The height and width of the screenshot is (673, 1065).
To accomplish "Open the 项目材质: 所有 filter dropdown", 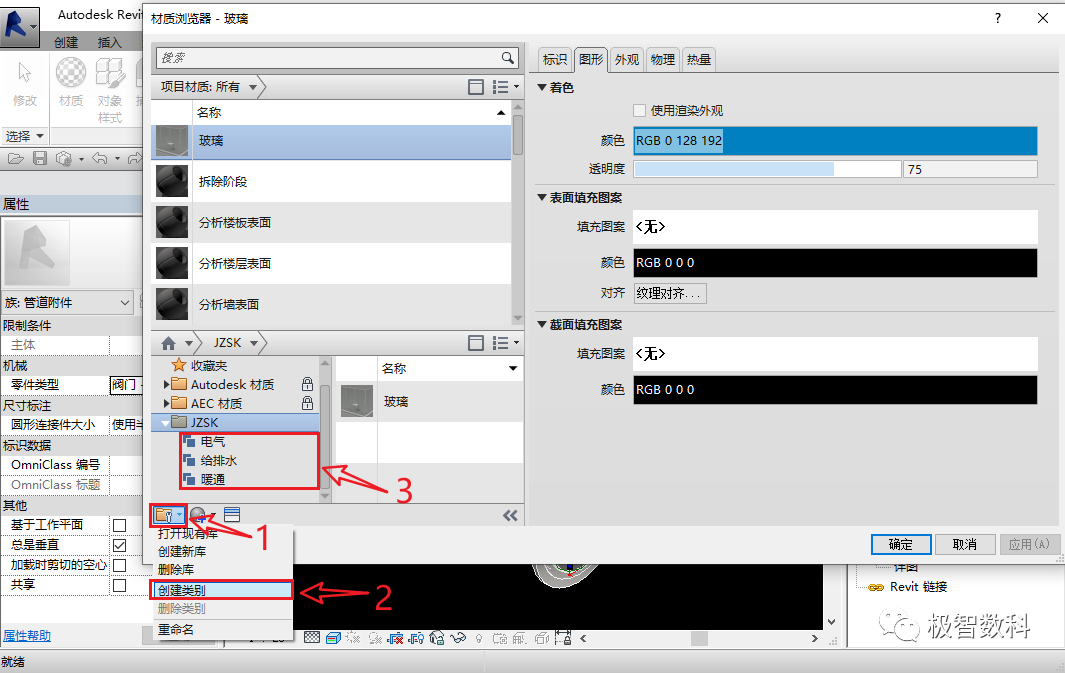I will pyautogui.click(x=253, y=87).
